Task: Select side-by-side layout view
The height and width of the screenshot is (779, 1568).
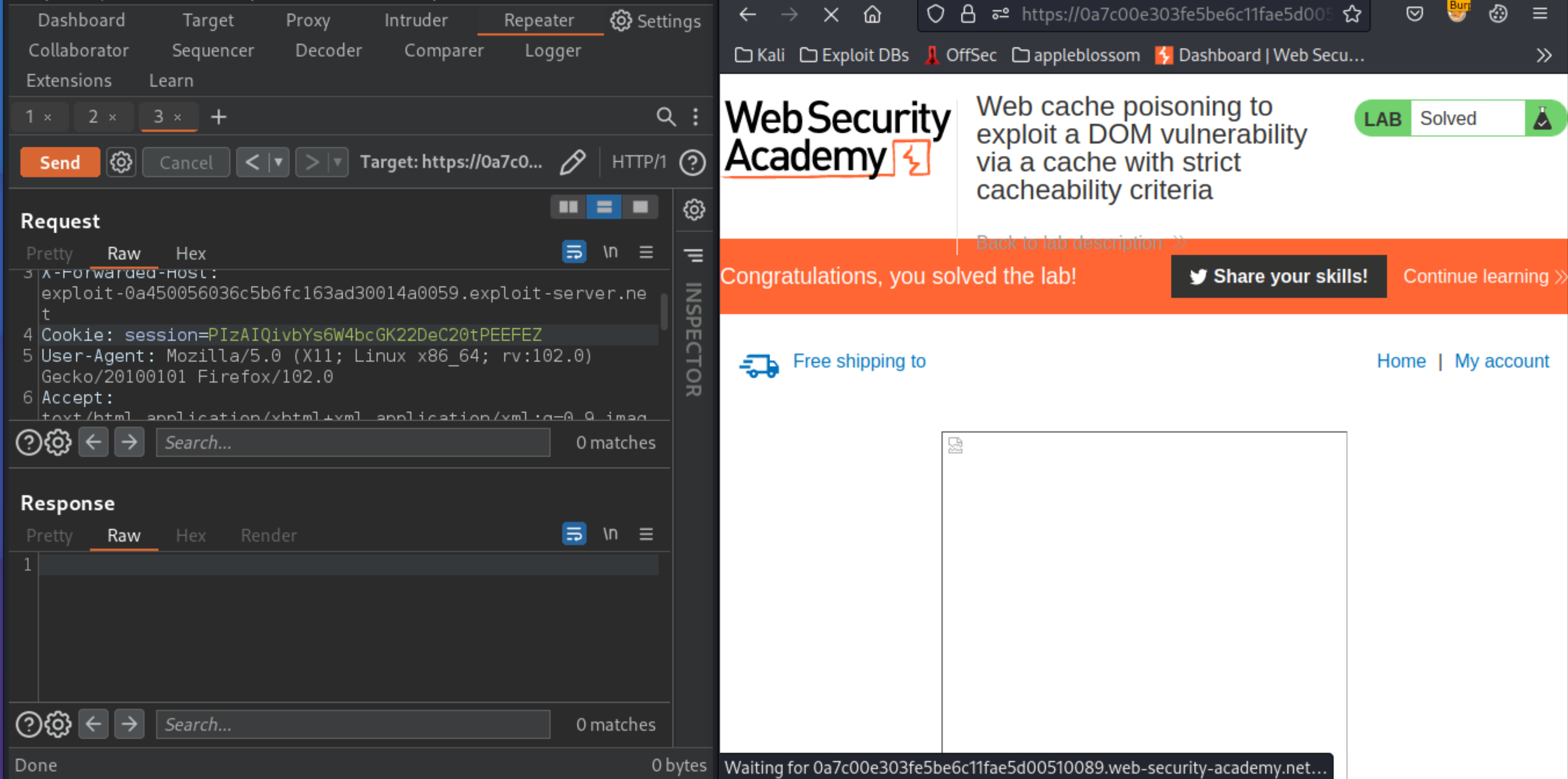Action: (568, 207)
